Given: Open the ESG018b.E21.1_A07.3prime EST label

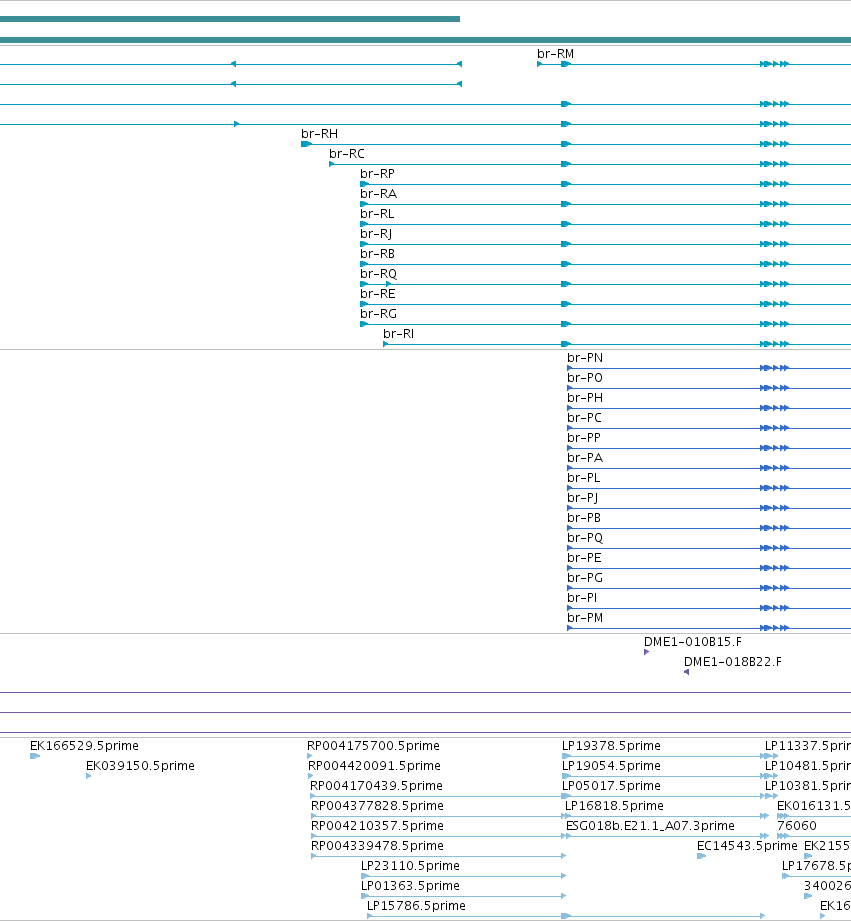Looking at the screenshot, I should (650, 826).
